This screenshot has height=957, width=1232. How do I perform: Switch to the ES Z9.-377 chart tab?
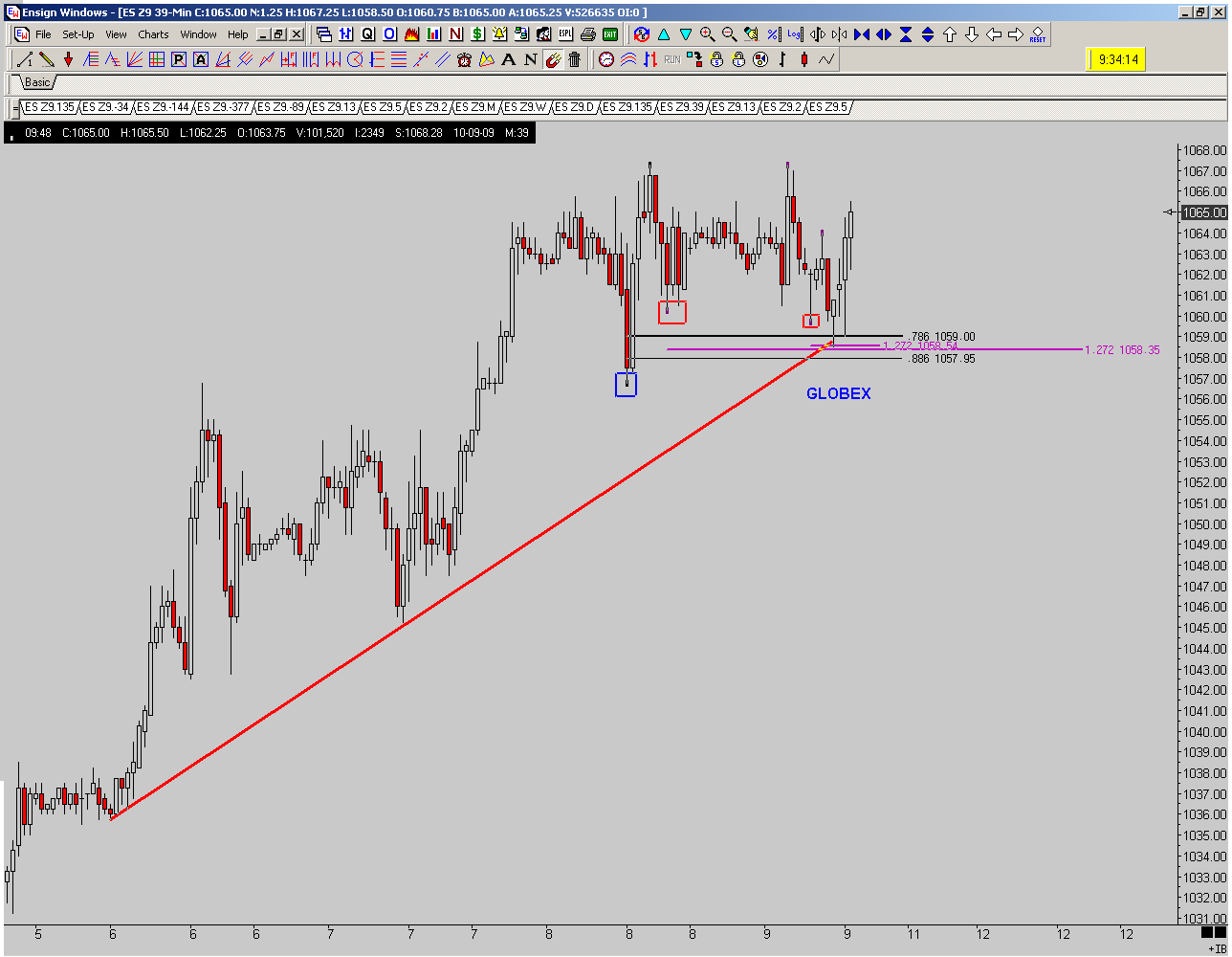224,107
